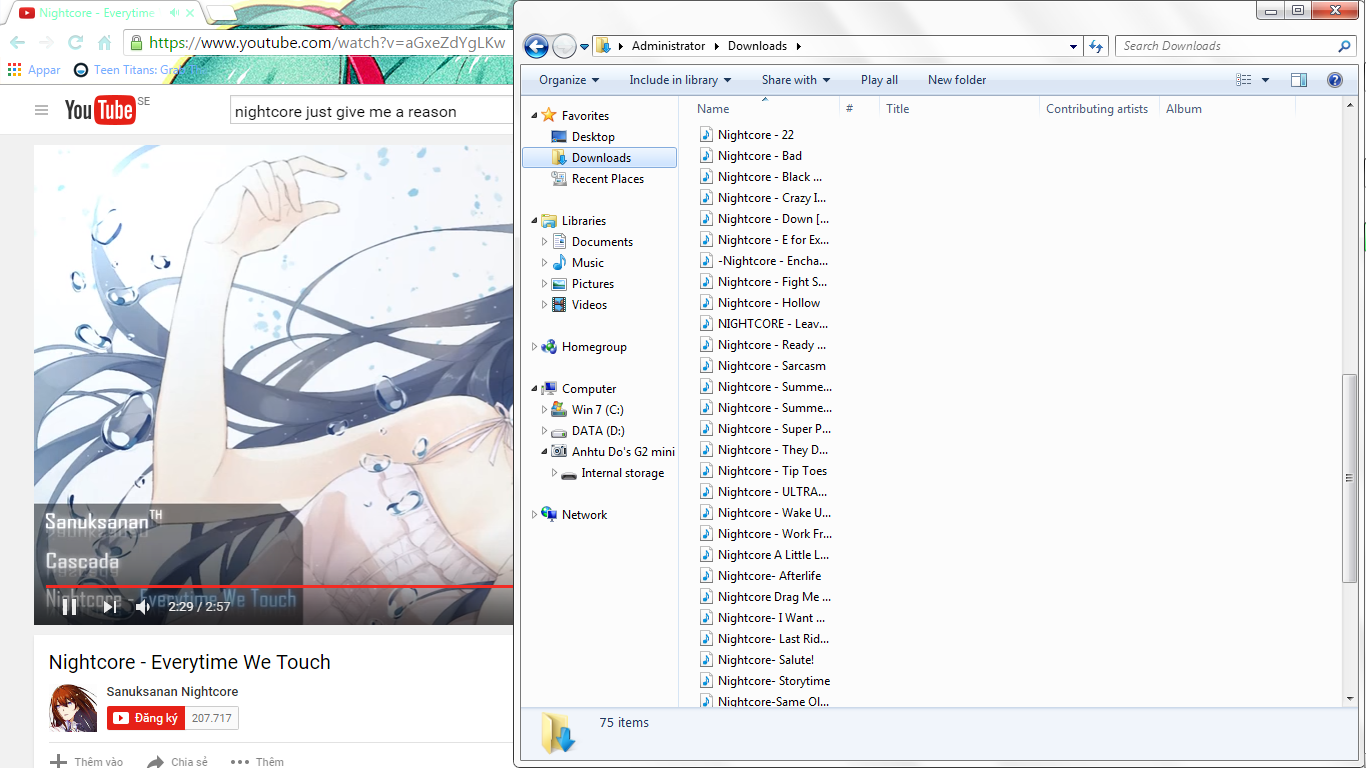Screen dimensions: 1366x768
Task: Select Win 7 (C:) drive
Action: 598,410
